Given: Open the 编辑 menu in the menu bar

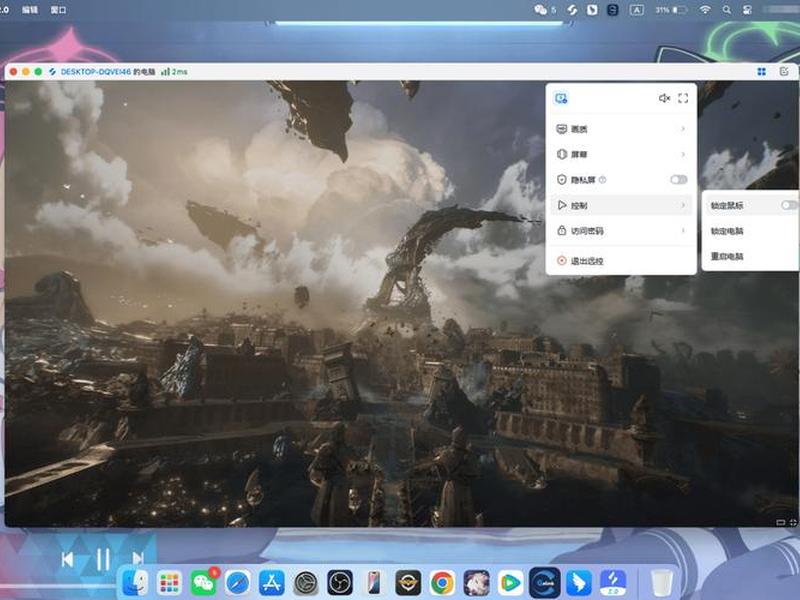Looking at the screenshot, I should pyautogui.click(x=30, y=10).
